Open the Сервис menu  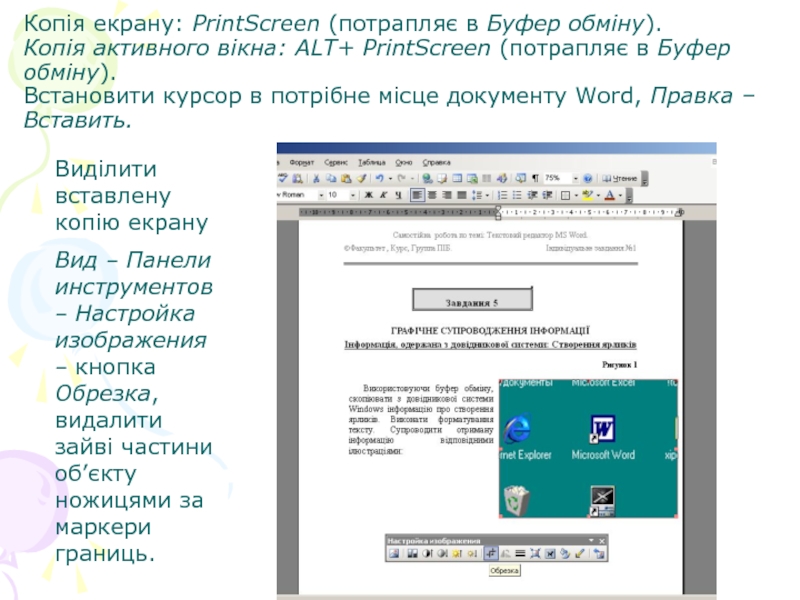(x=336, y=163)
